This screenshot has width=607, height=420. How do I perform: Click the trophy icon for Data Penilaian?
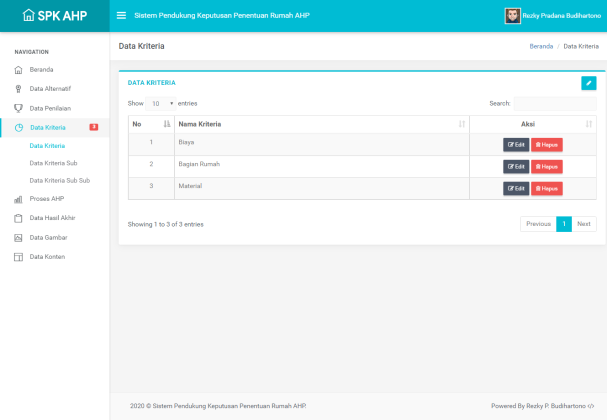point(18,107)
